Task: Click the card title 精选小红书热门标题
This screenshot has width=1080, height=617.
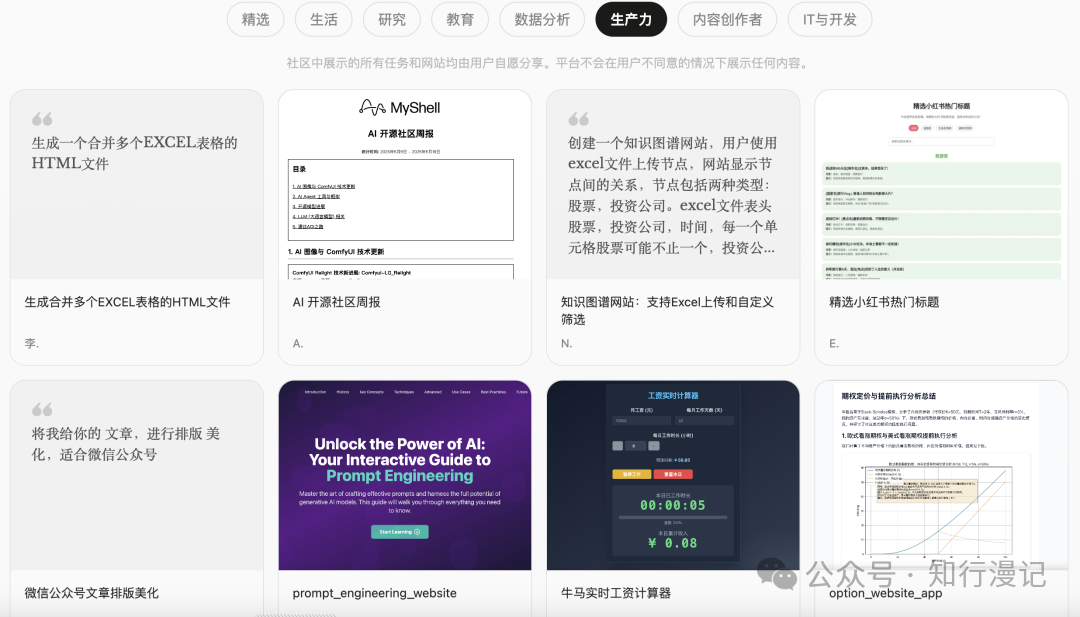Action: [x=884, y=302]
